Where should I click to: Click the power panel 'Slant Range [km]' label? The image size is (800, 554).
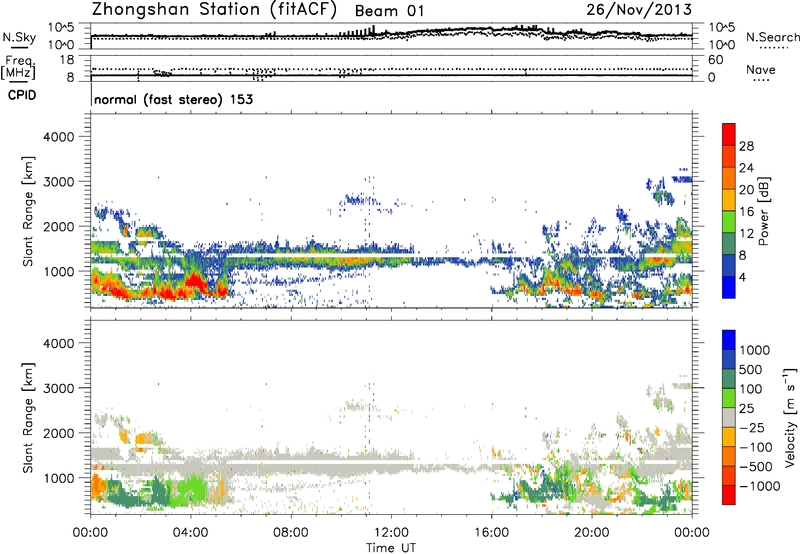28,211
